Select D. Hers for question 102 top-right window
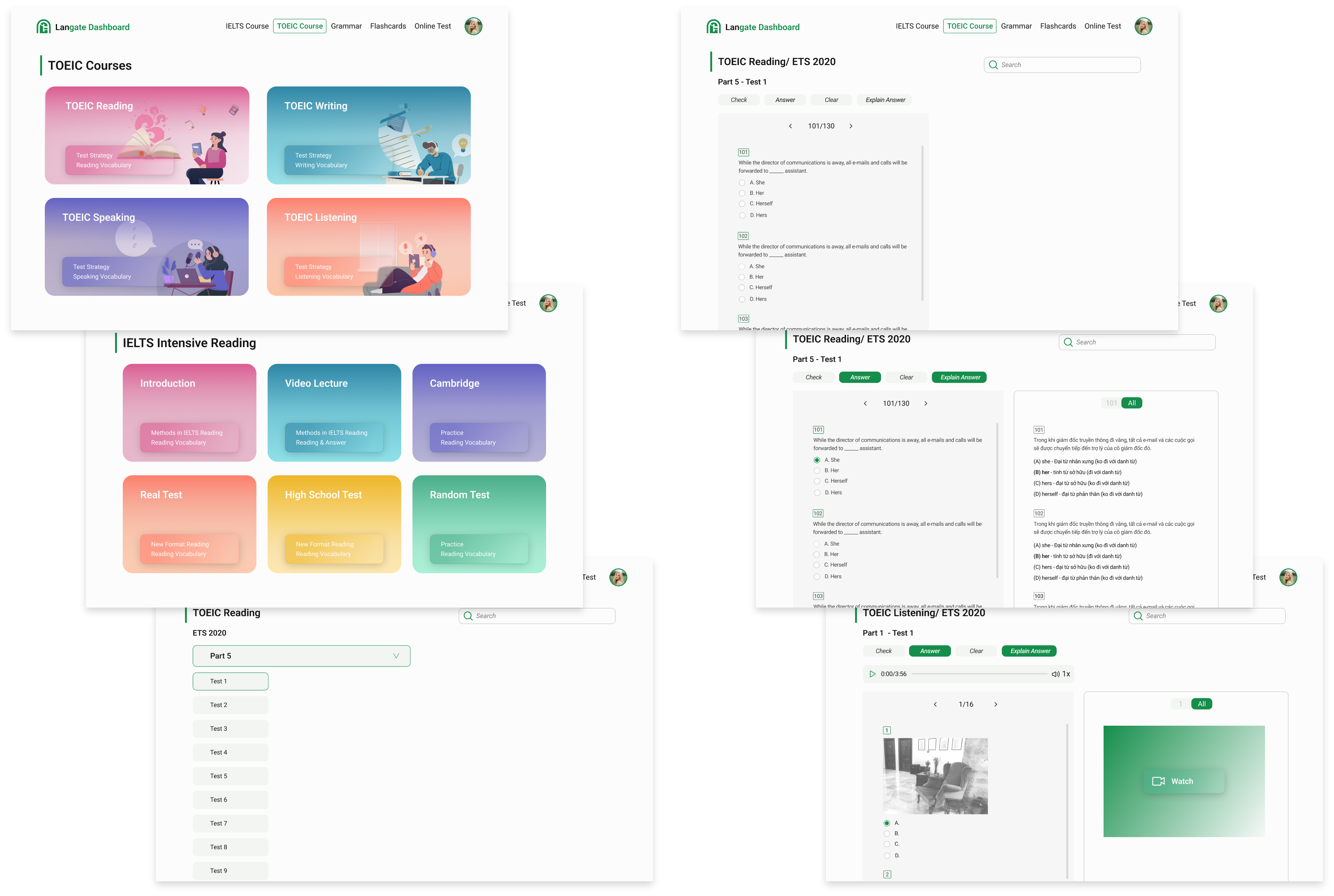Image resolution: width=1334 pixels, height=896 pixels. [742, 299]
